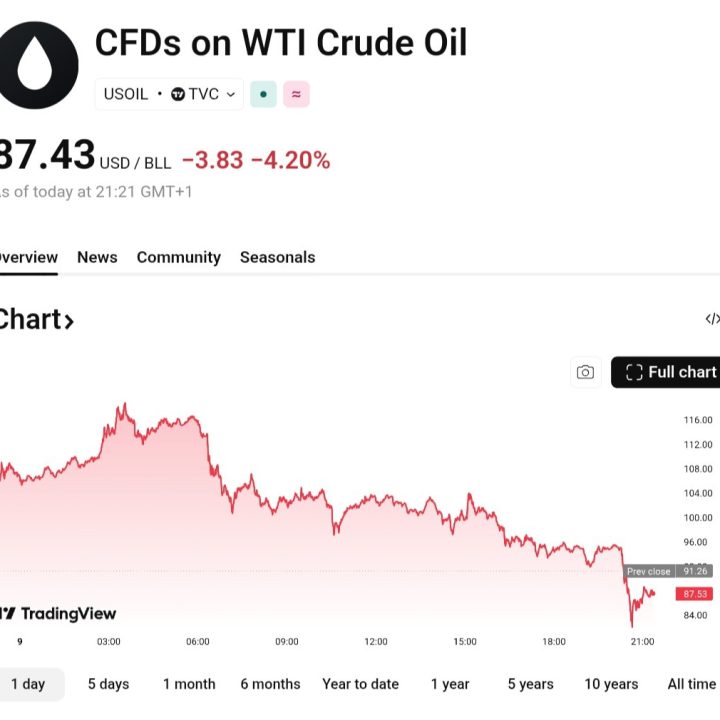Select the 1 day time range
Screen dimensions: 720x720
[28, 684]
